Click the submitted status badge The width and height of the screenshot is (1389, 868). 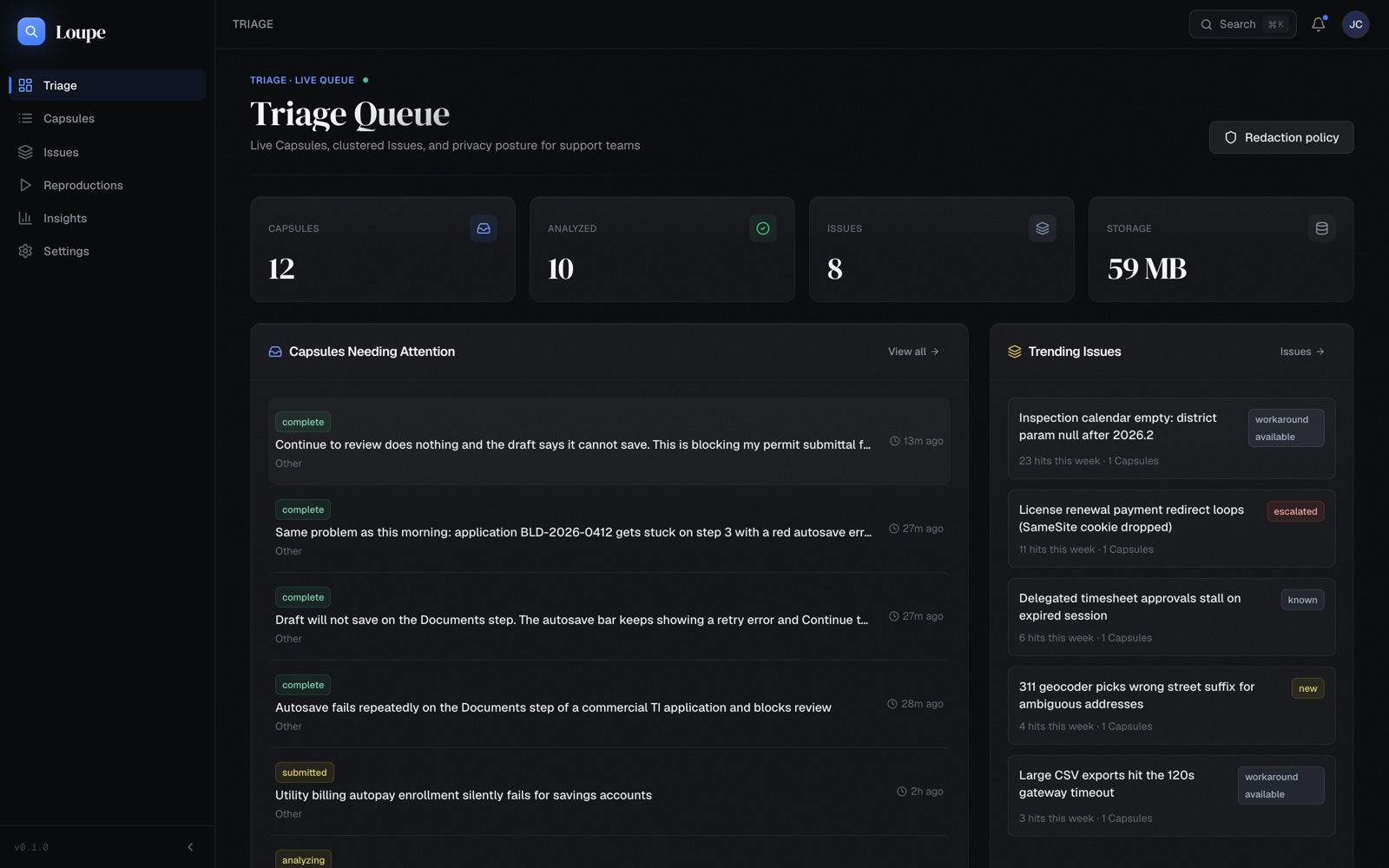305,773
